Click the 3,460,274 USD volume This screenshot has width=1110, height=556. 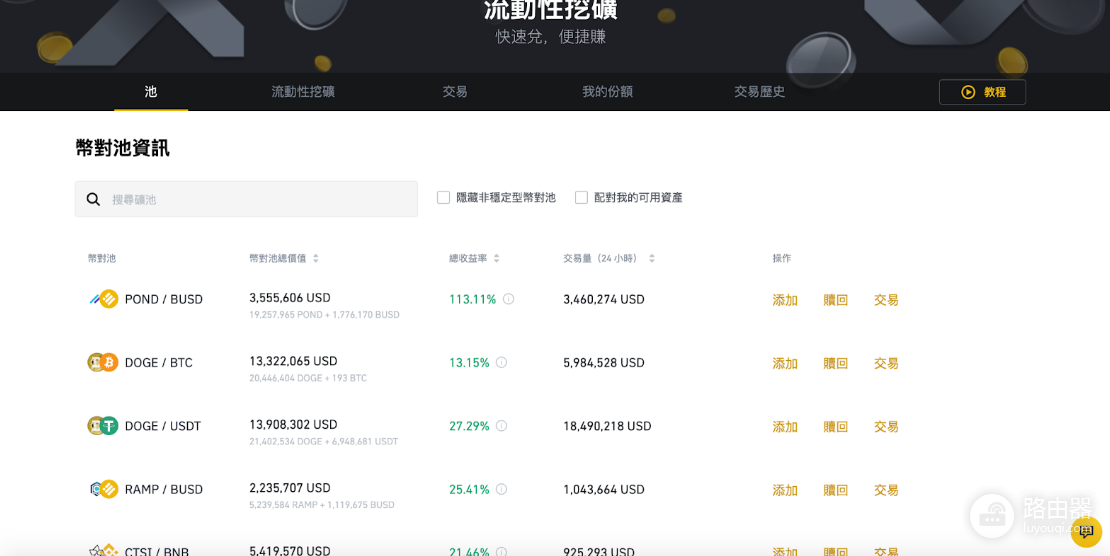[x=604, y=300]
